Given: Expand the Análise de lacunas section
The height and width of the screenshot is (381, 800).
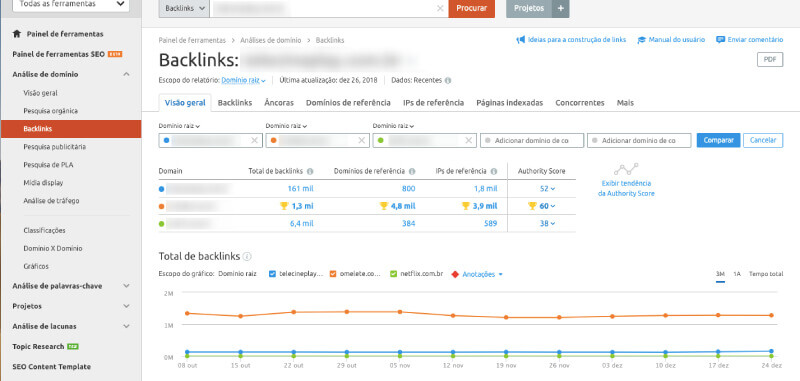Looking at the screenshot, I should coord(127,326).
